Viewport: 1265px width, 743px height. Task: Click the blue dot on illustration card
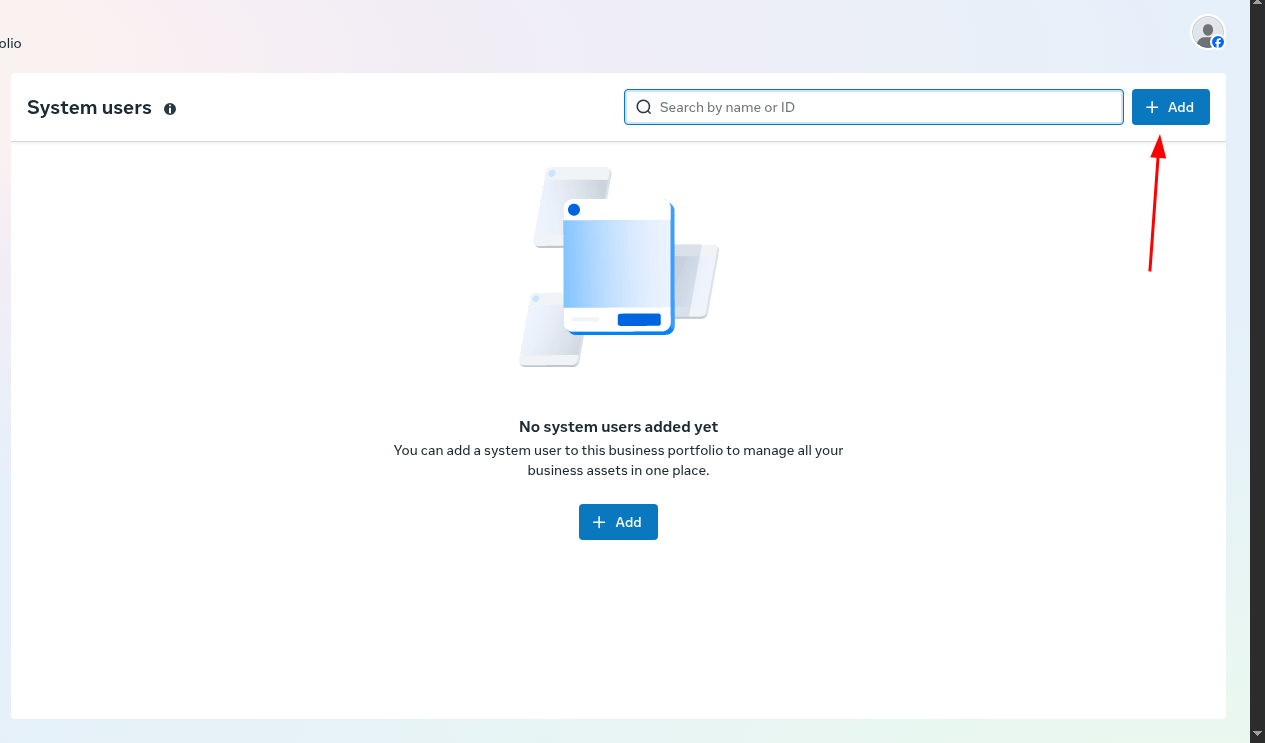tap(574, 210)
